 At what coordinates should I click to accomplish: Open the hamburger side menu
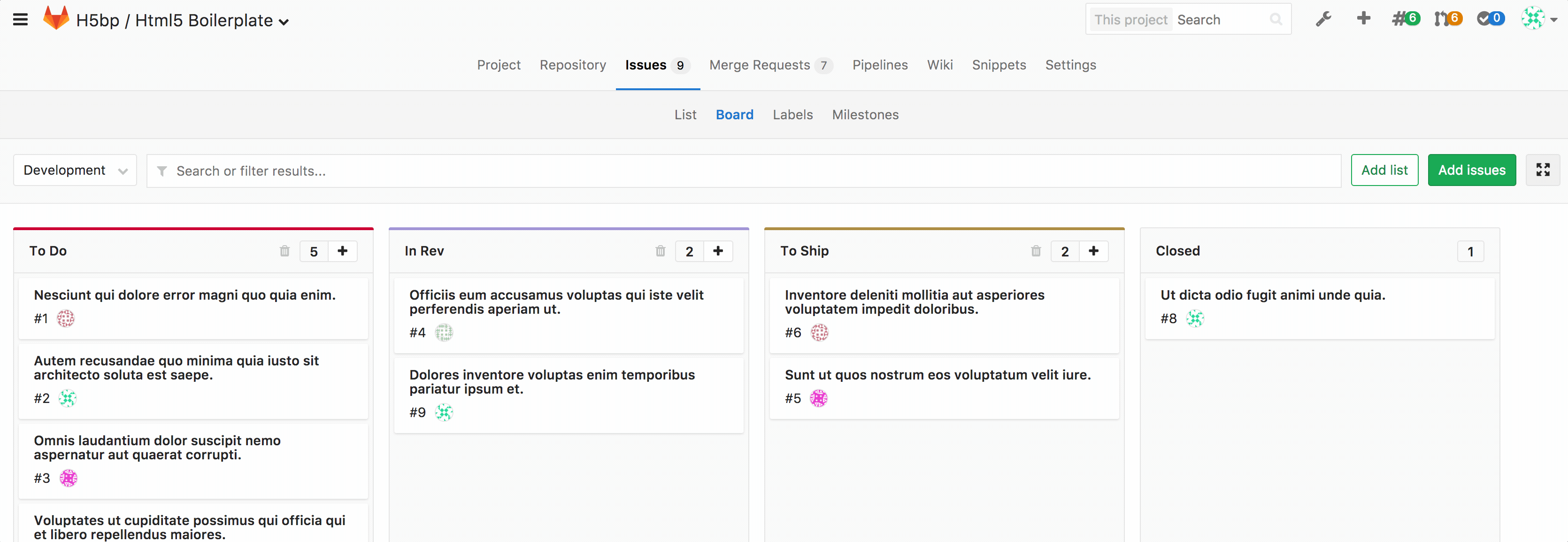[20, 19]
